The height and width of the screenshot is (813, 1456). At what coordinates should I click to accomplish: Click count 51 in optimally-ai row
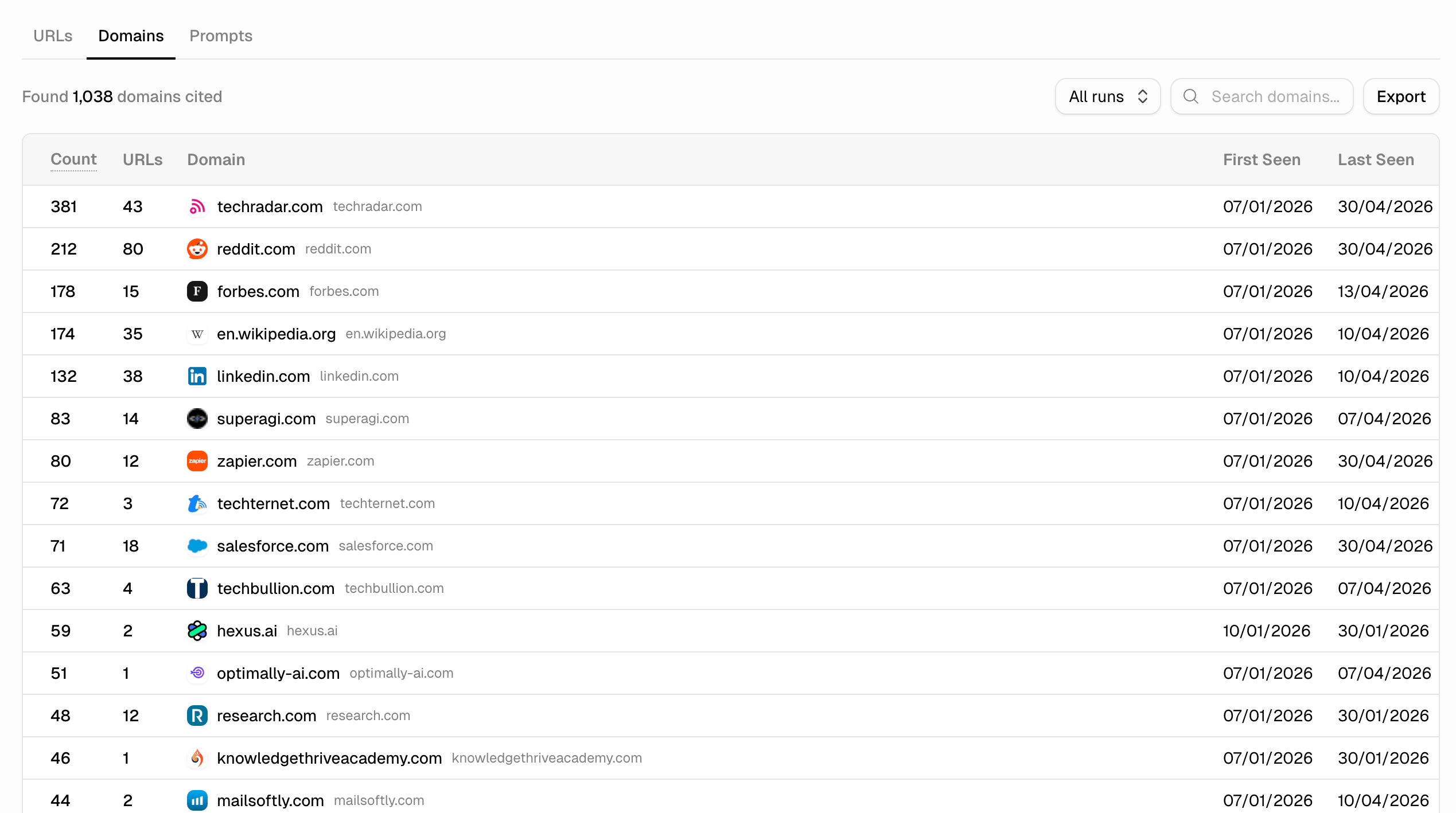point(59,673)
